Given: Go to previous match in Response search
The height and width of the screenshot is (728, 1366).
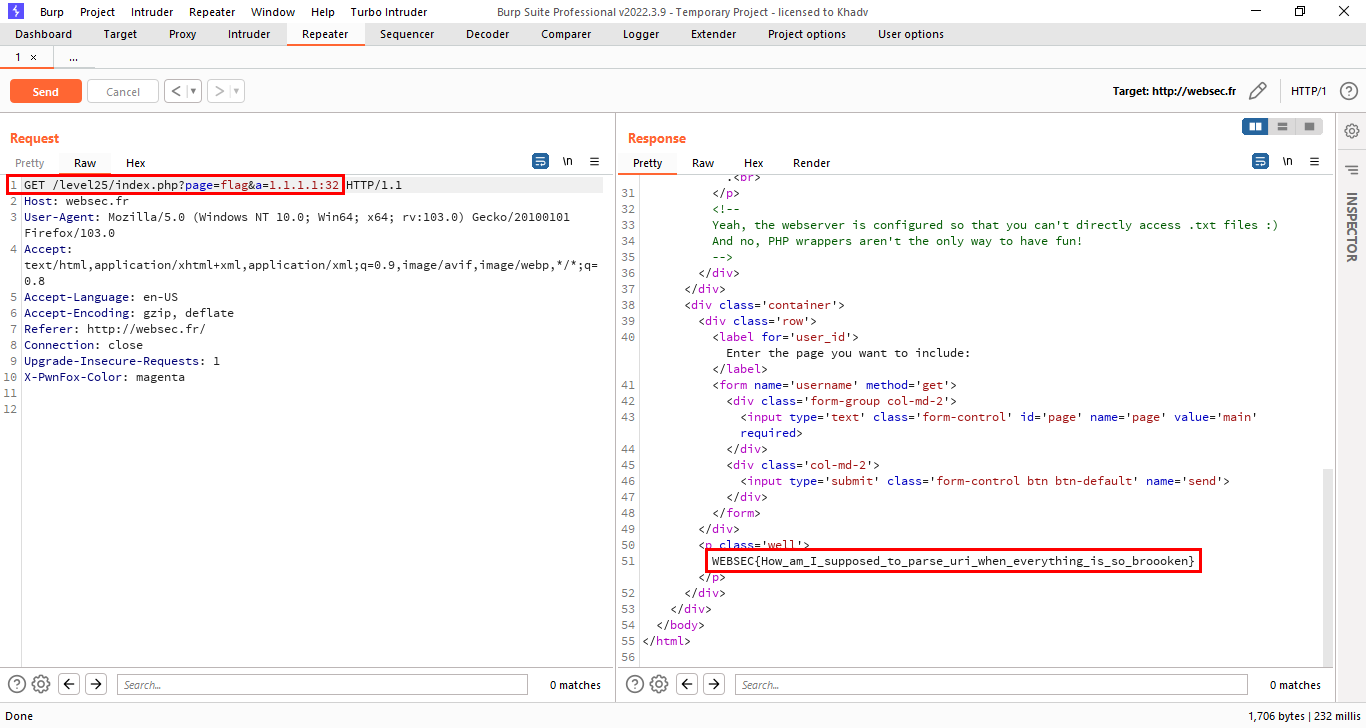Looking at the screenshot, I should (x=687, y=684).
